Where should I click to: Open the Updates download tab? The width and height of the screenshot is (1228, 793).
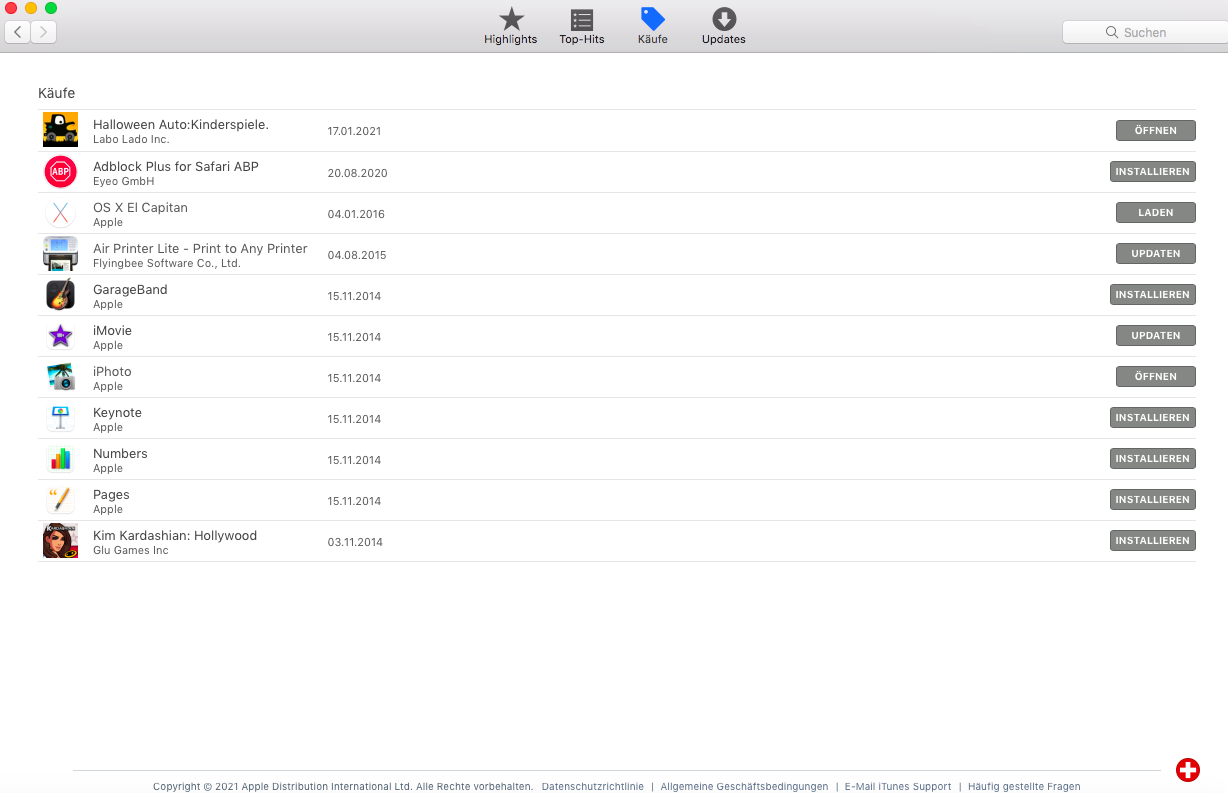[723, 26]
